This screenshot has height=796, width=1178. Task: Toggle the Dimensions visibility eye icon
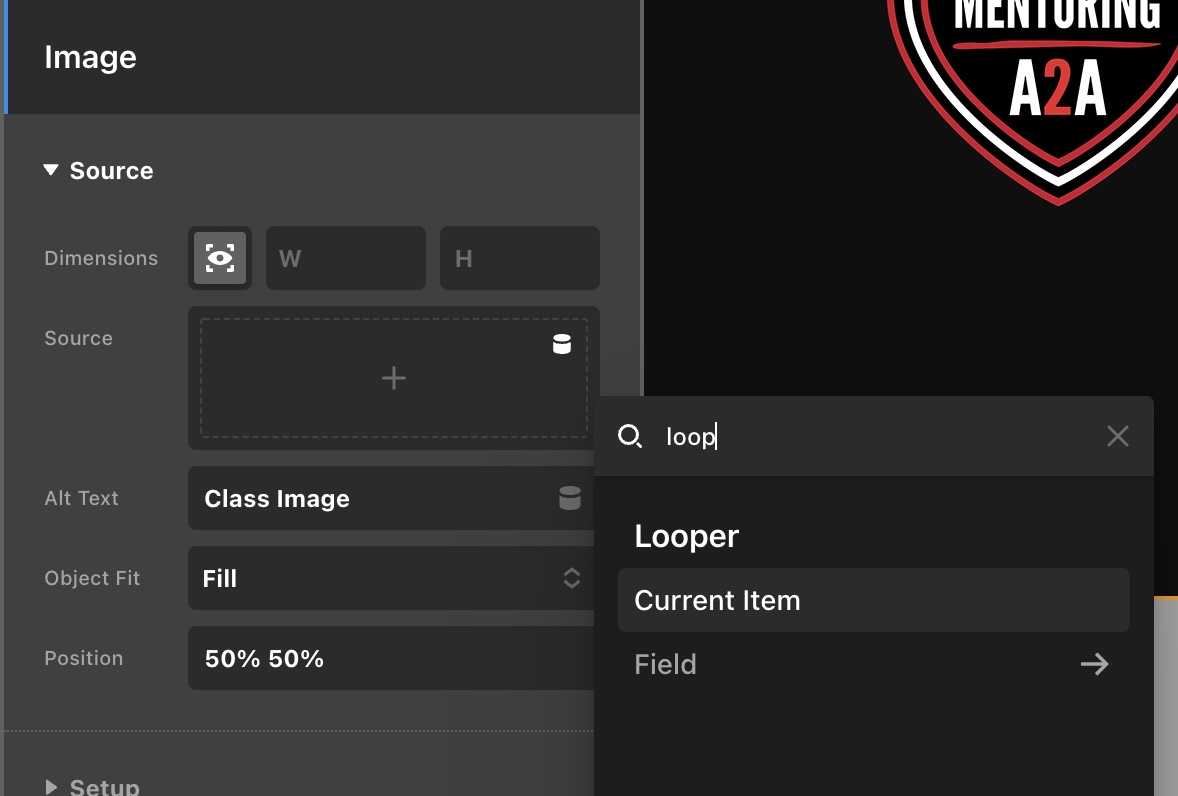[x=220, y=258]
